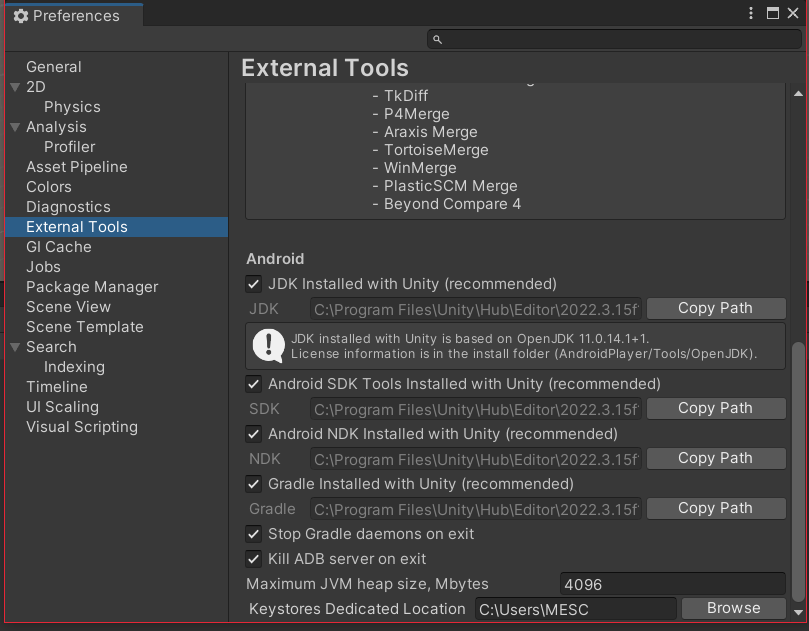Toggle Kill ADB server on exit
This screenshot has width=809, height=631.
pos(254,559)
